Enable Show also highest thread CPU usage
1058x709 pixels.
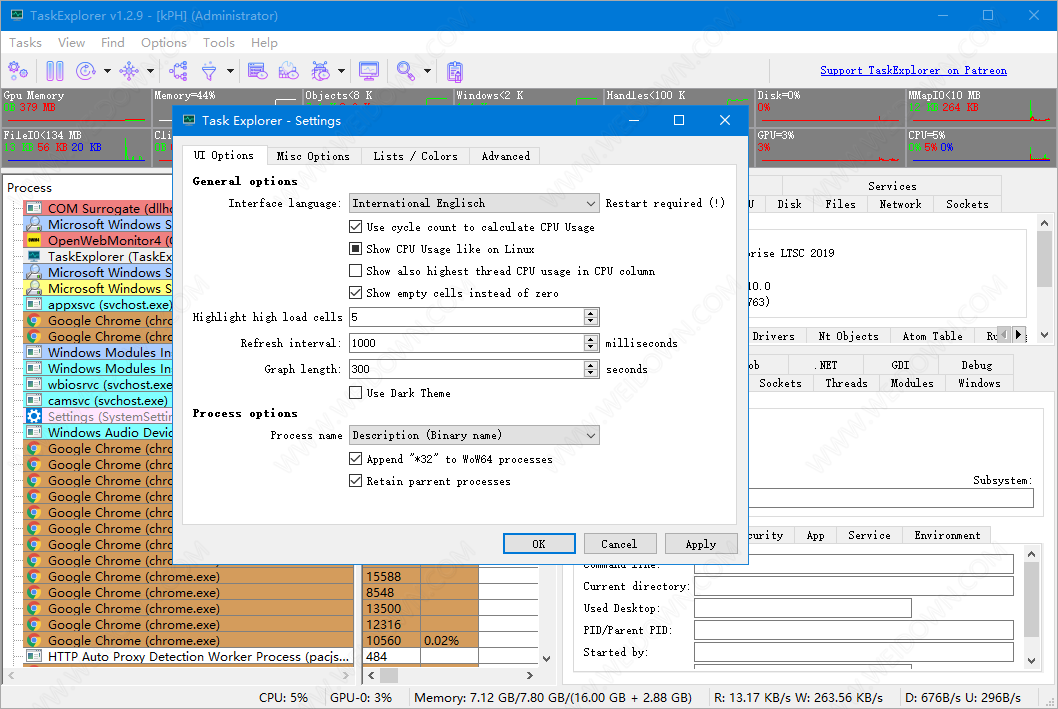(x=356, y=271)
